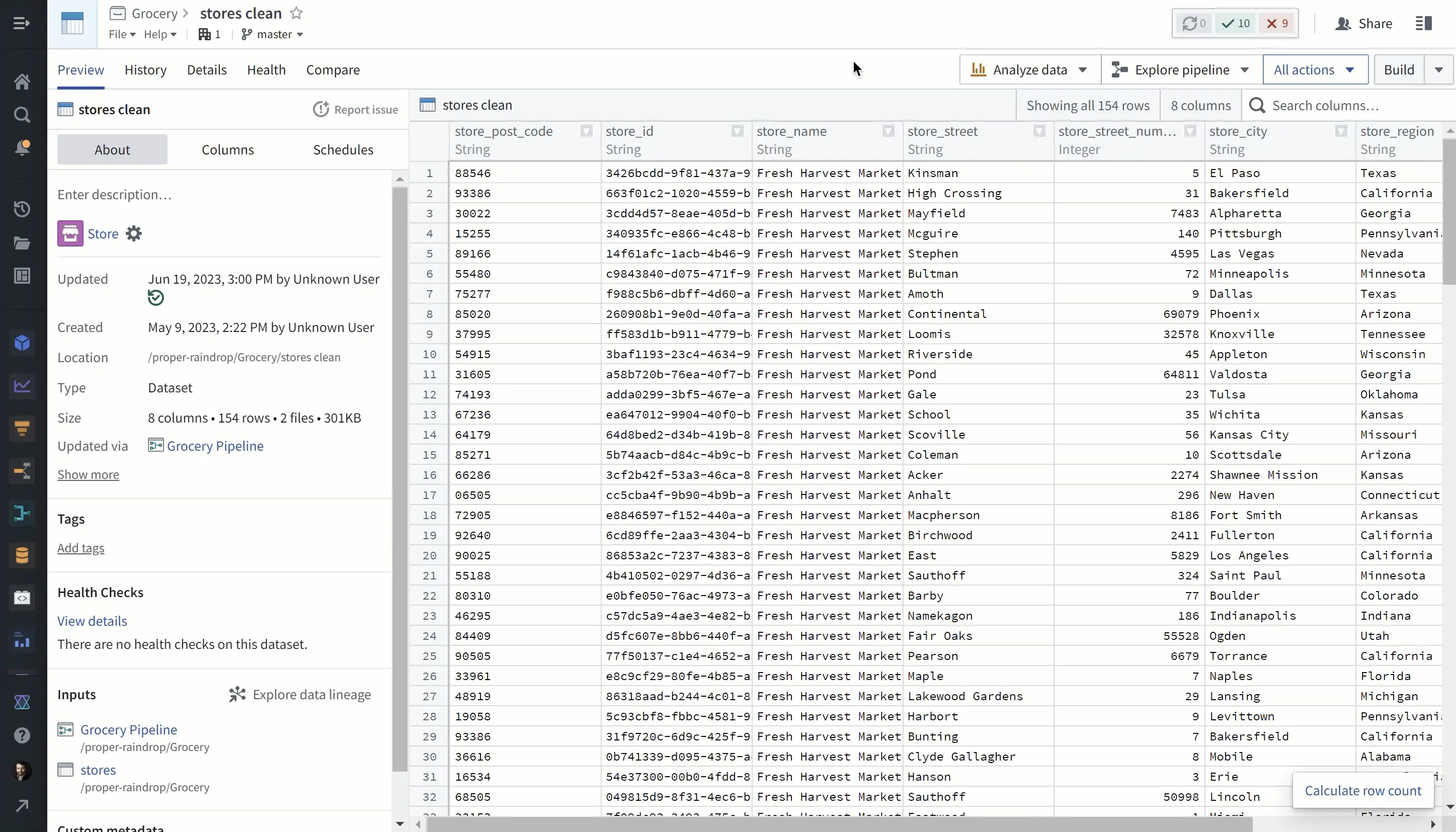Image resolution: width=1456 pixels, height=832 pixels.
Task: Click the Build button
Action: (1399, 70)
